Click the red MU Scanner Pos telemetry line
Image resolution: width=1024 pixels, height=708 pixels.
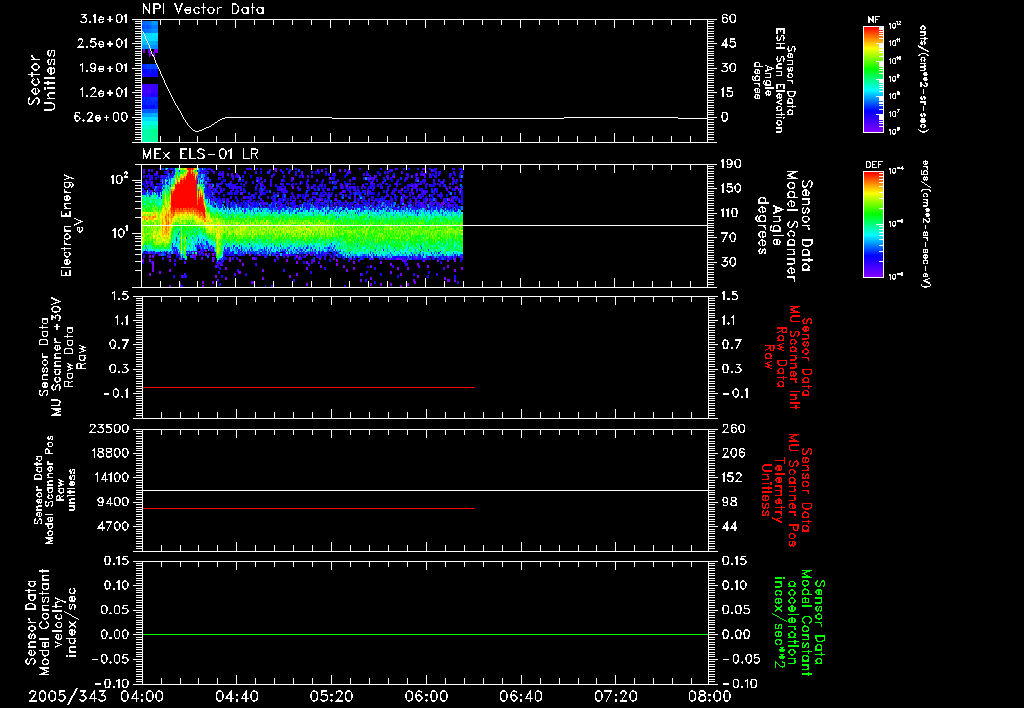[308, 508]
